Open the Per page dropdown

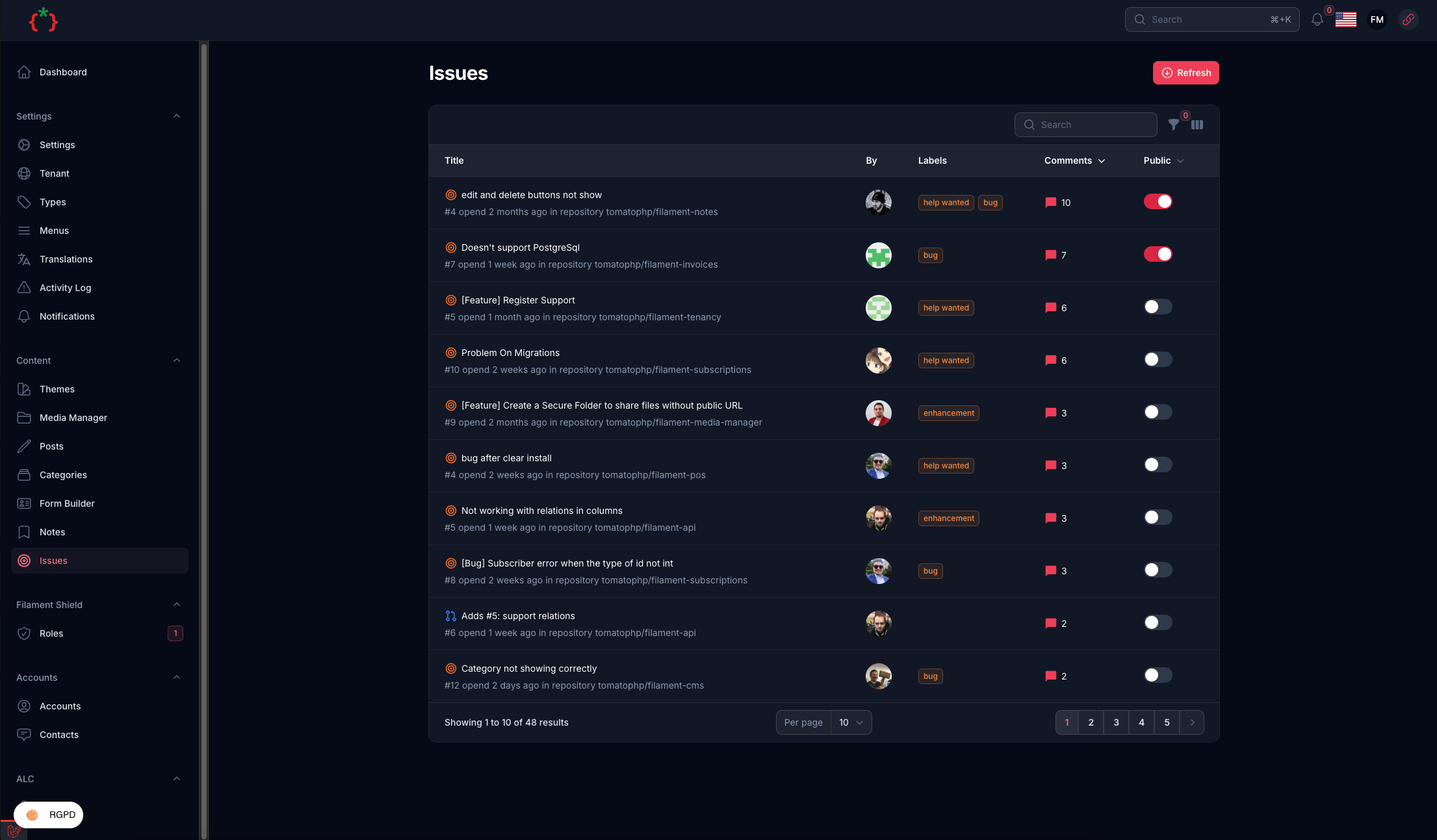point(850,722)
